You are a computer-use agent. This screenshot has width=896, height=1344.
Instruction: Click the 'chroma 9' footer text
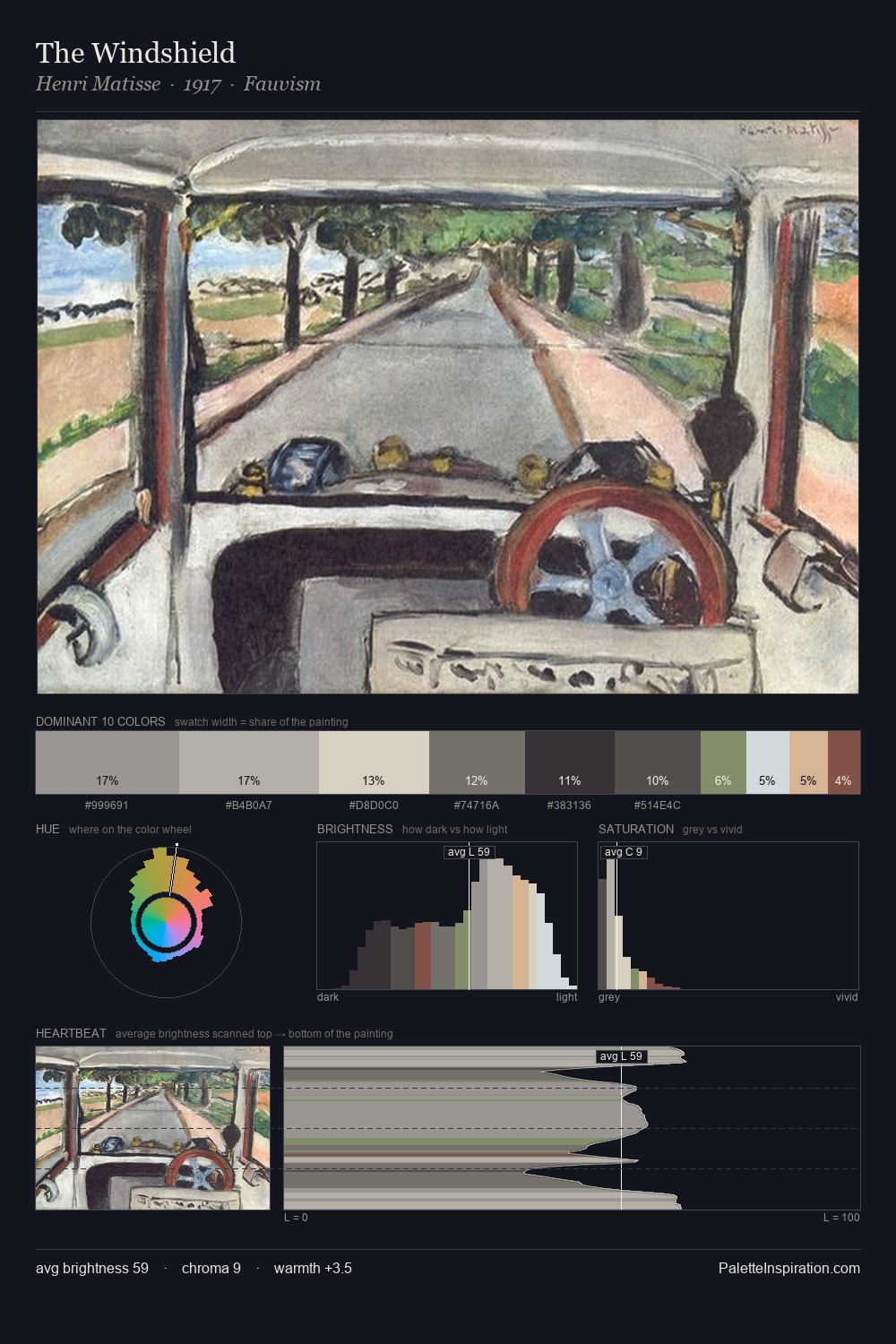point(211,1269)
